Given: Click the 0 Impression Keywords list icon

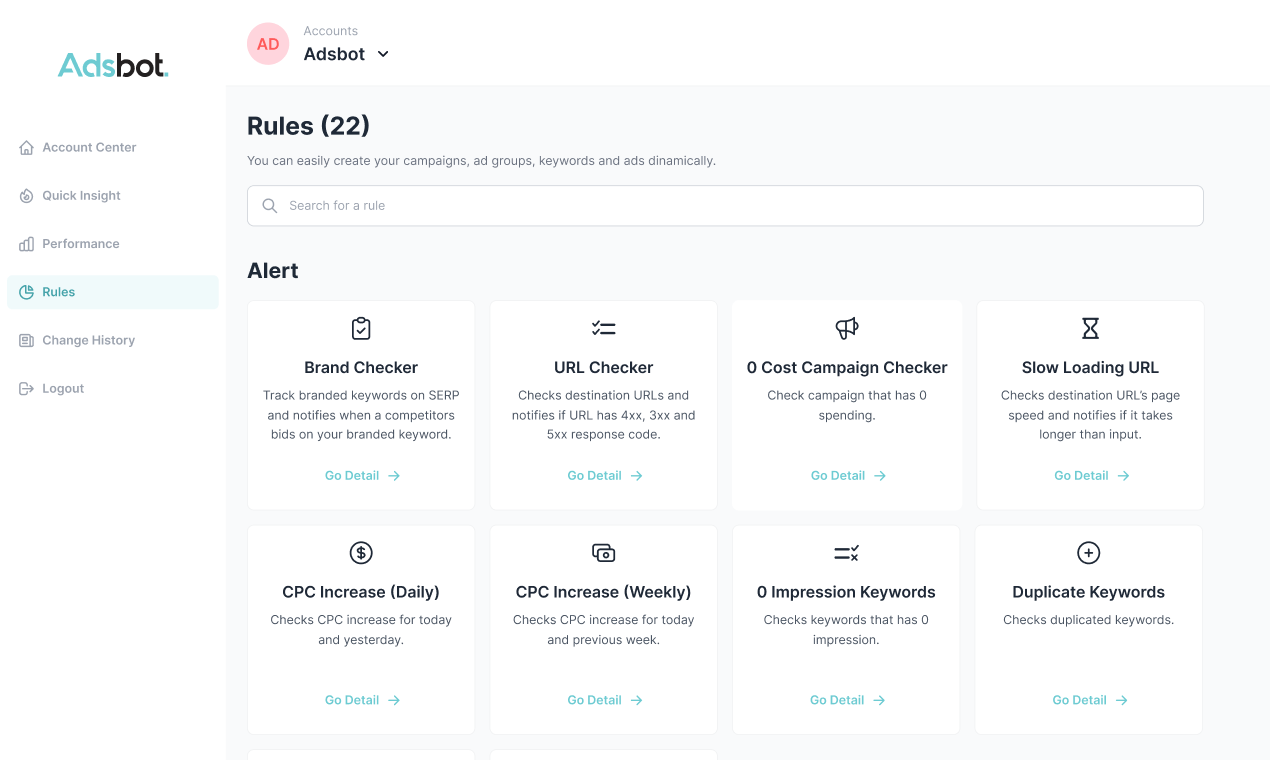Looking at the screenshot, I should (846, 552).
